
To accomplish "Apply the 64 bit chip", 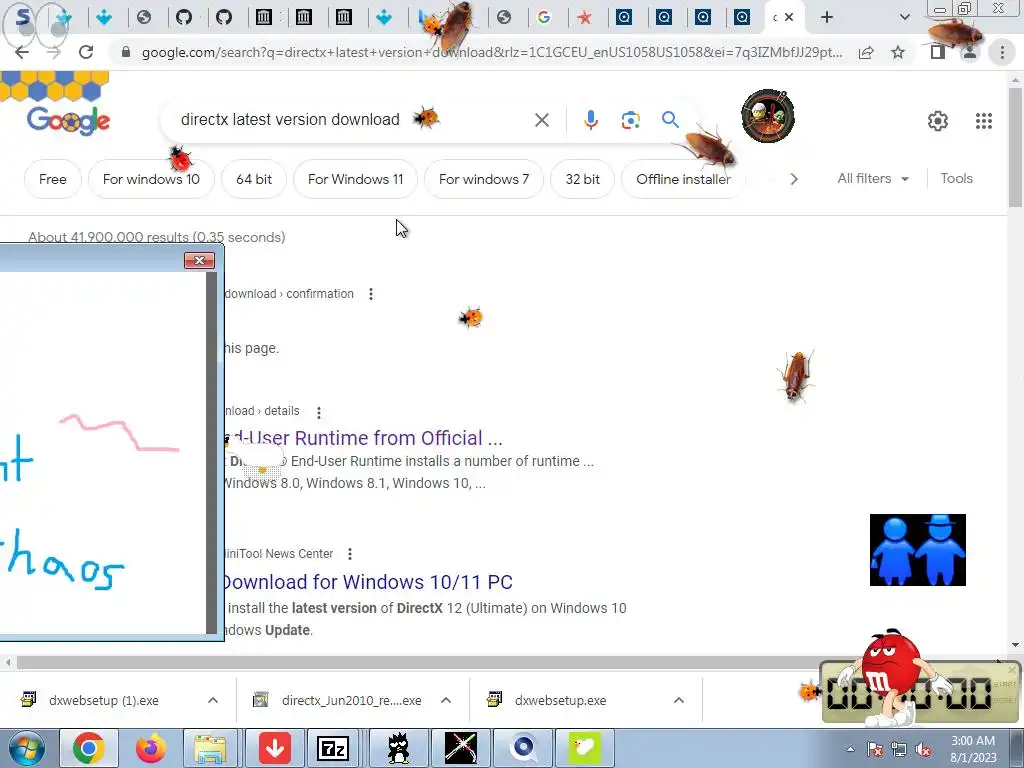I will click(254, 179).
